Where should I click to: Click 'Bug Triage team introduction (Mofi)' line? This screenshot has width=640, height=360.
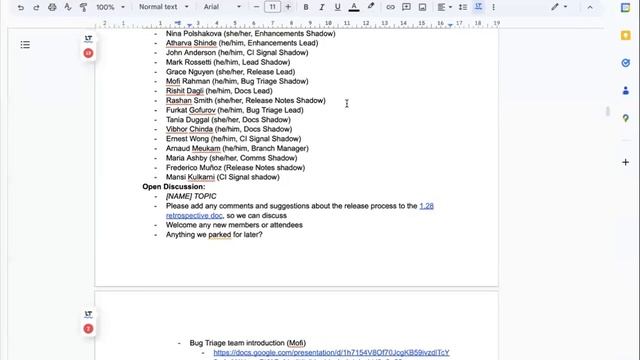point(247,343)
